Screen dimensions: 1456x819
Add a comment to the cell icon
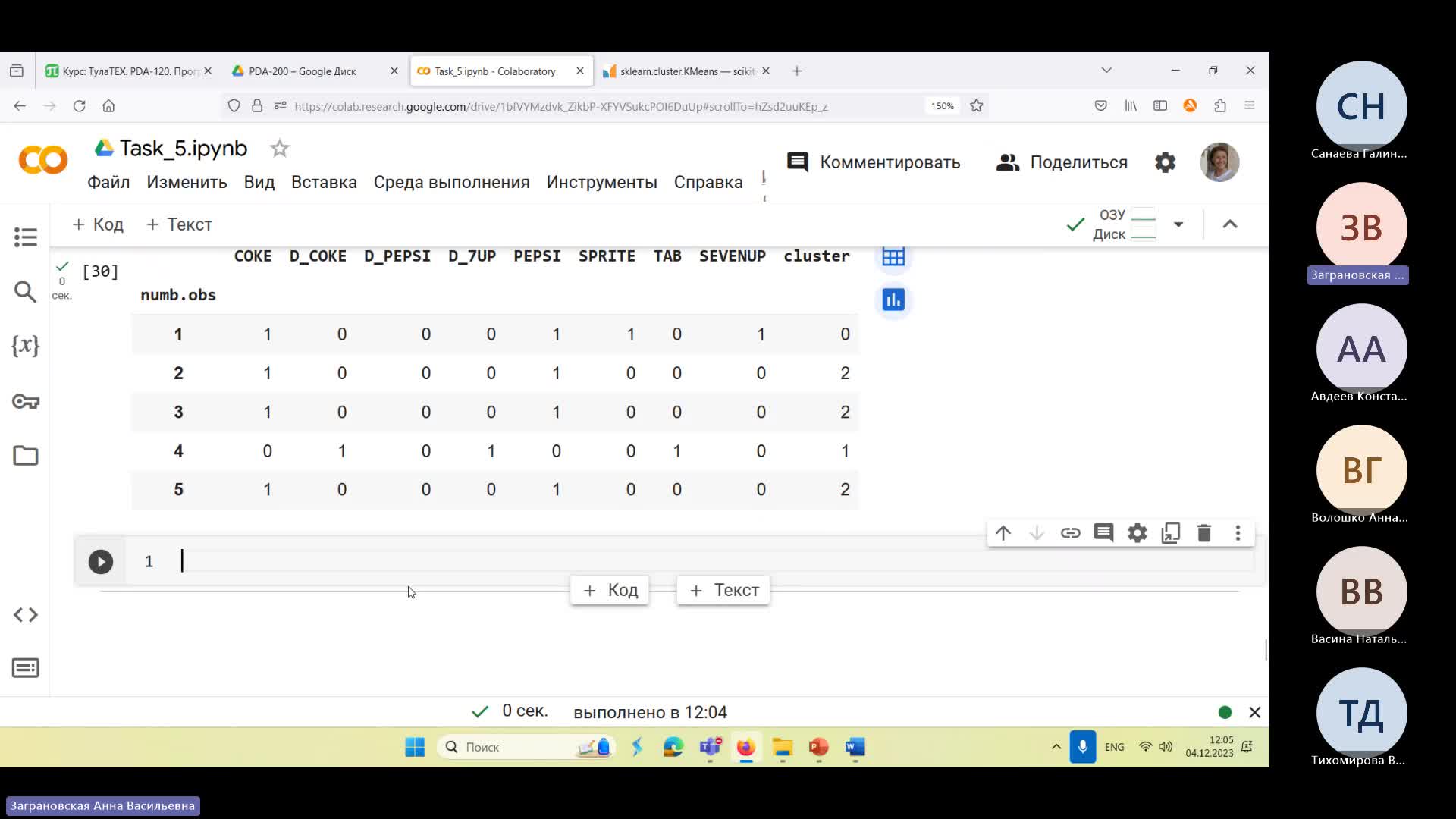tap(1103, 533)
